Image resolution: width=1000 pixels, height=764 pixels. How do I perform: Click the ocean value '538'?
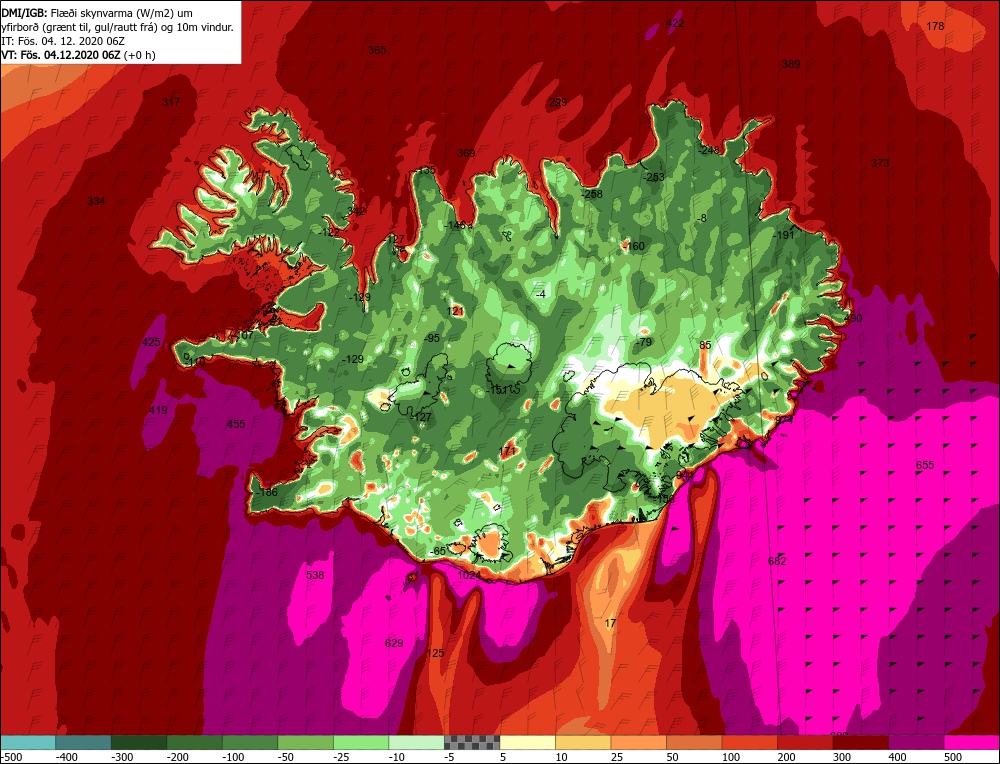coord(315,575)
